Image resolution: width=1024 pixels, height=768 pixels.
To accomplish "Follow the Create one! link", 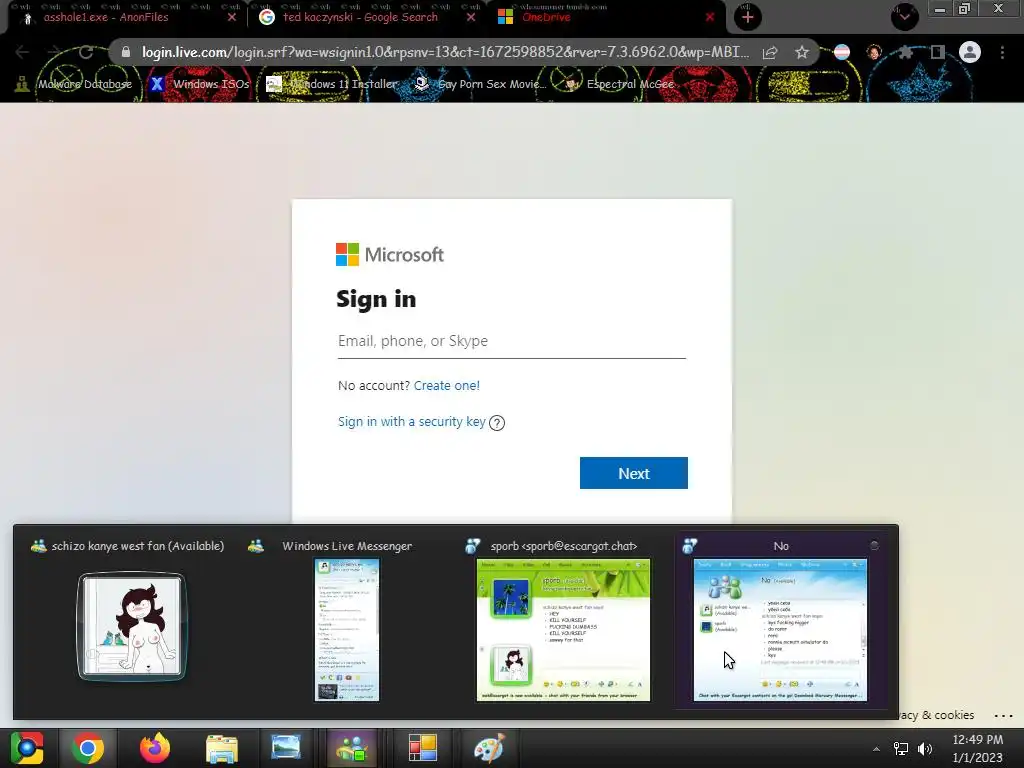I will tap(447, 386).
